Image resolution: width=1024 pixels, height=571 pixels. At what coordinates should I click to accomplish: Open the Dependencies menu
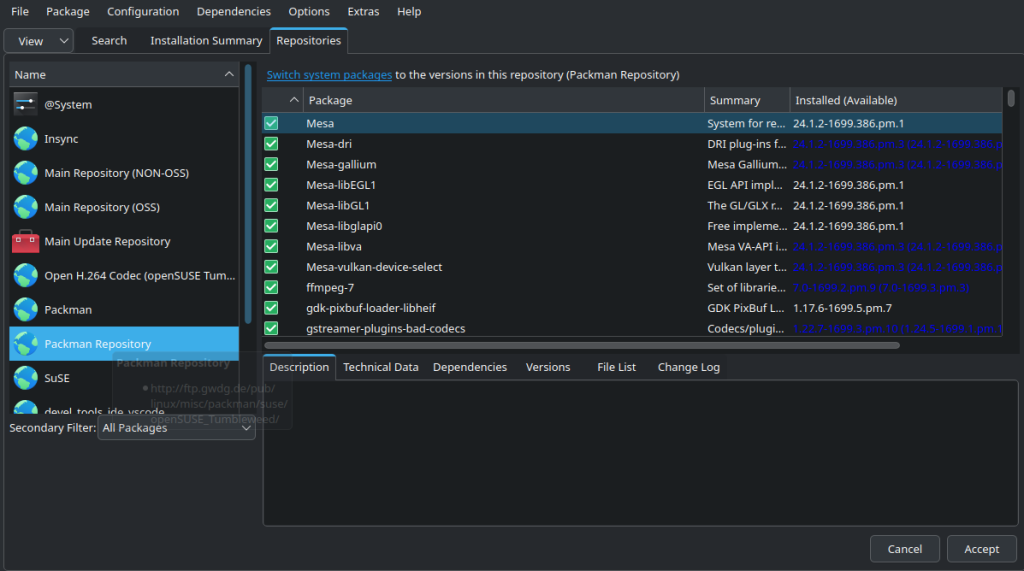click(234, 12)
